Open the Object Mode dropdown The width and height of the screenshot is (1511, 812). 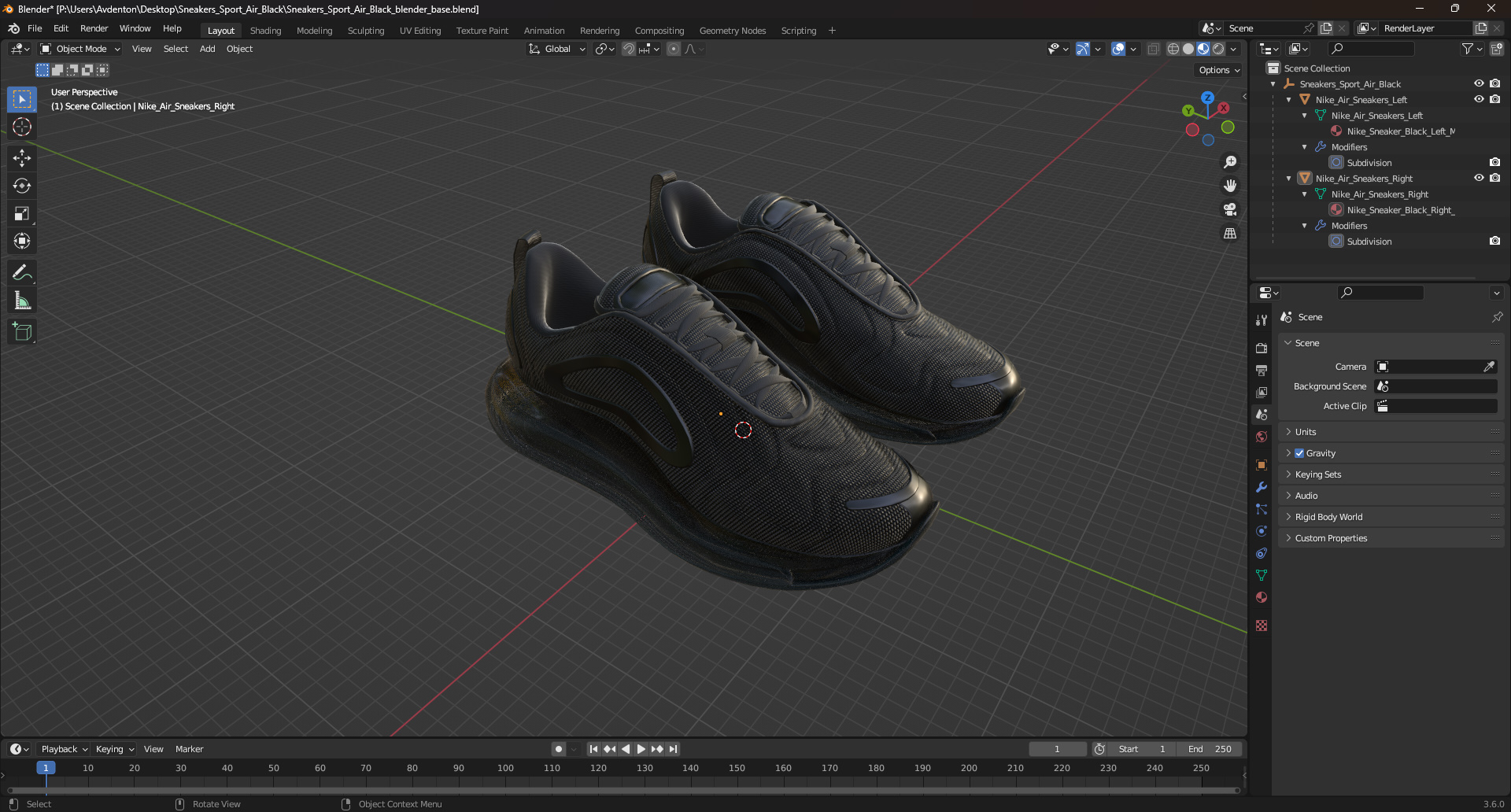[x=80, y=49]
